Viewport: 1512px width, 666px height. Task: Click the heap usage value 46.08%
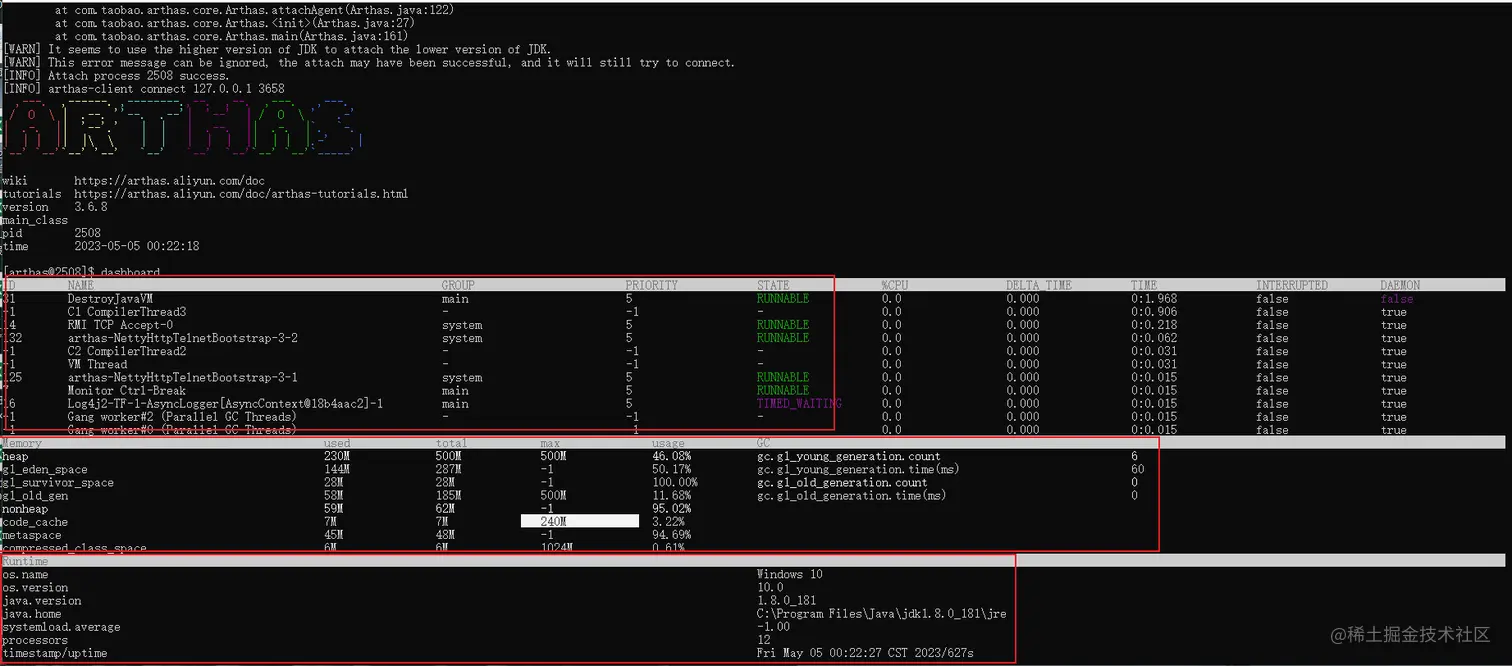(671, 456)
